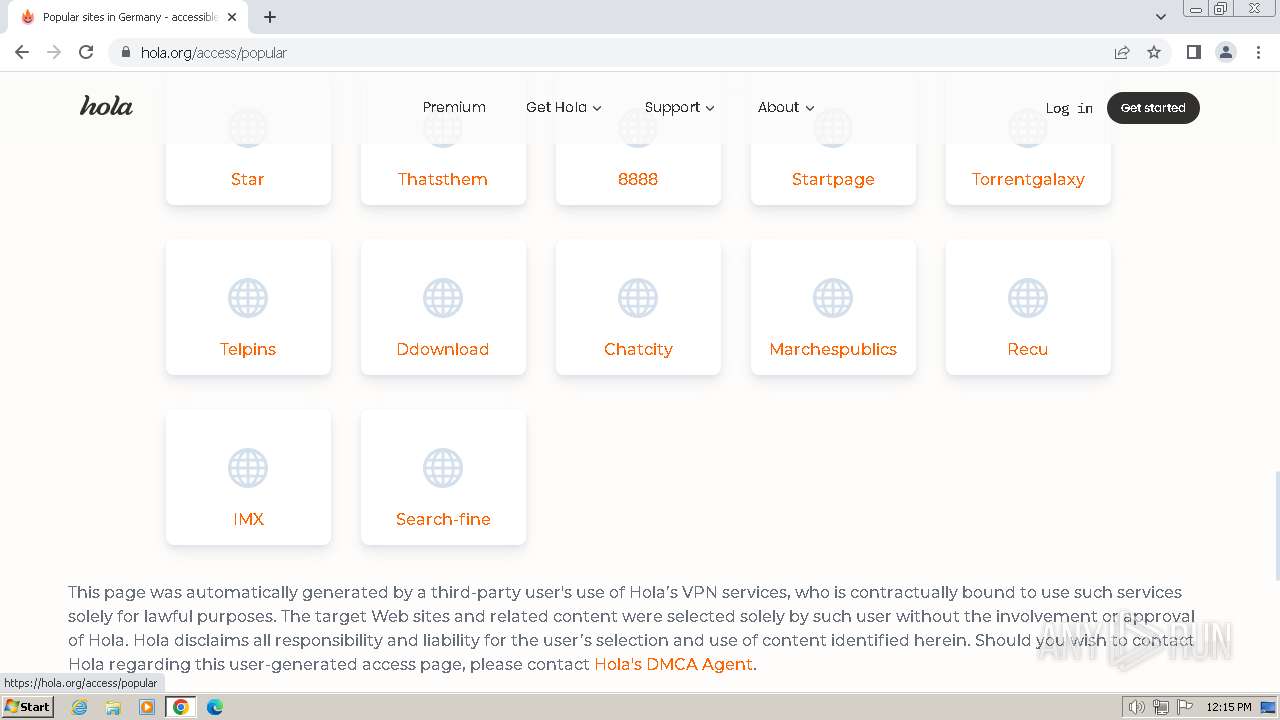Open a new tab with the plus icon

270,17
